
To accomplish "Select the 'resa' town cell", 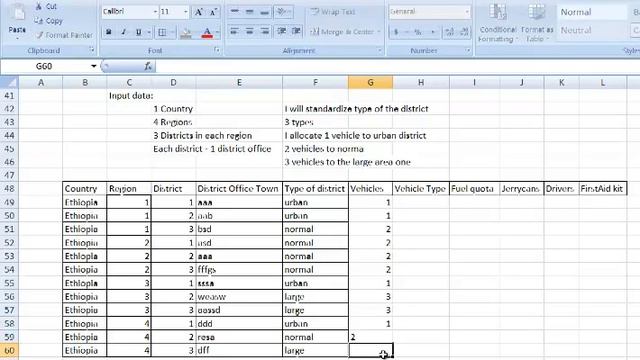I will (x=239, y=337).
